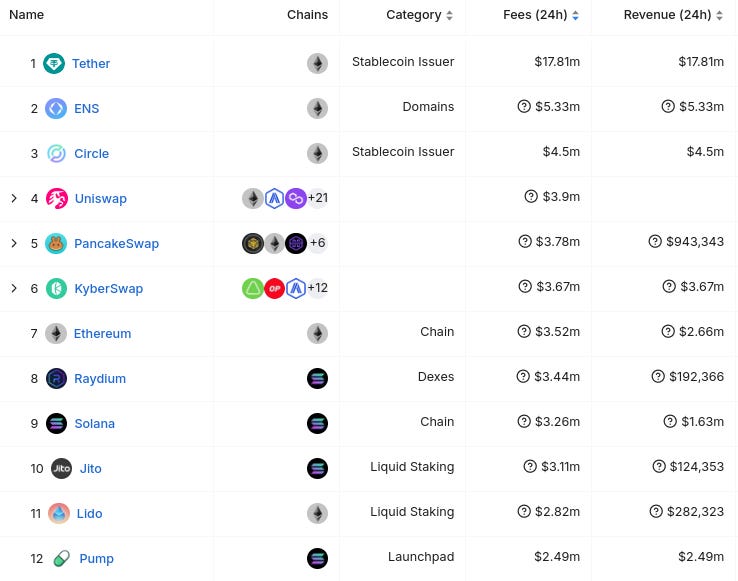Click Solana chain icon in Raydium row
738x581 pixels.
coord(318,379)
